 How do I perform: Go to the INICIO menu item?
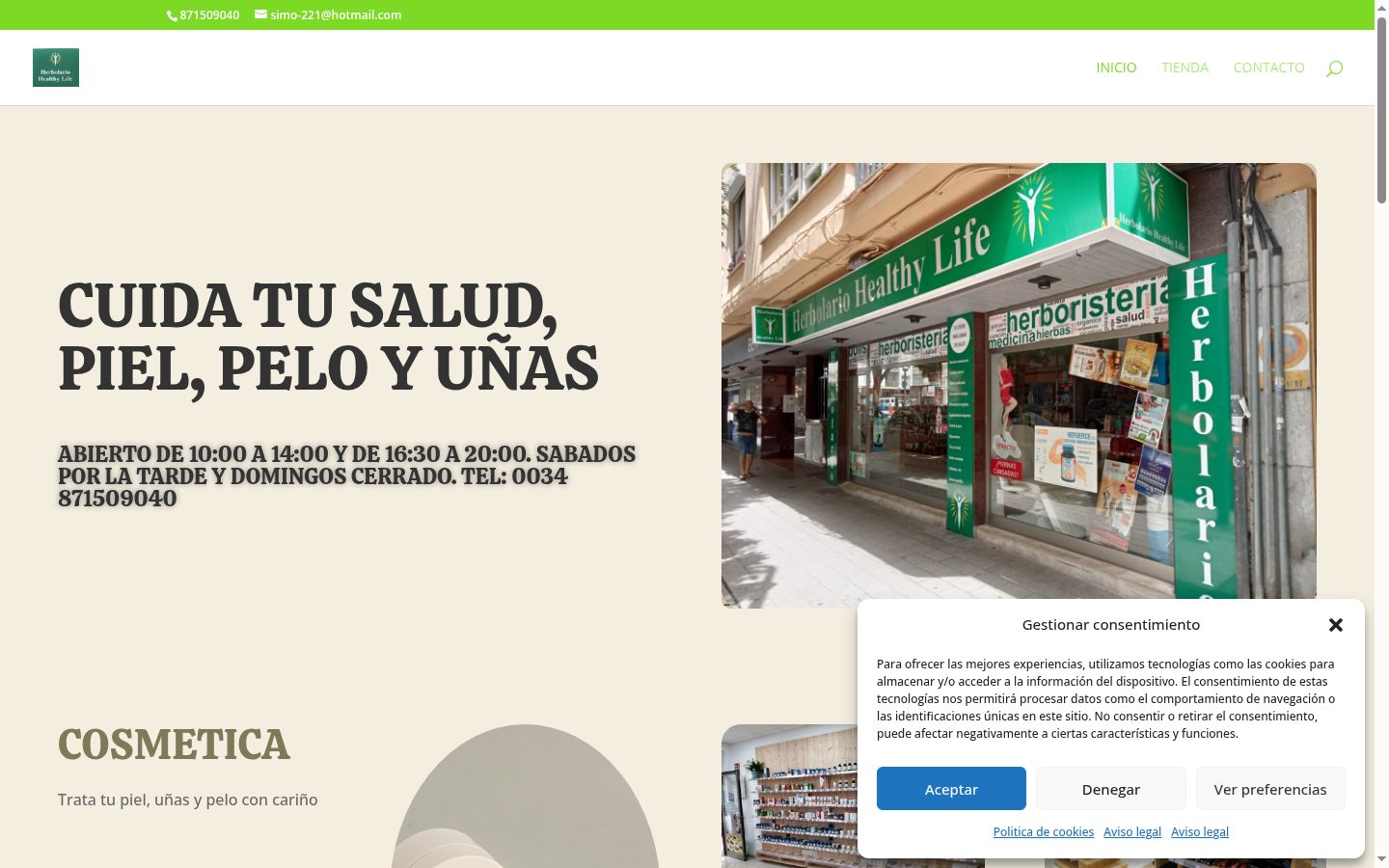click(x=1116, y=68)
